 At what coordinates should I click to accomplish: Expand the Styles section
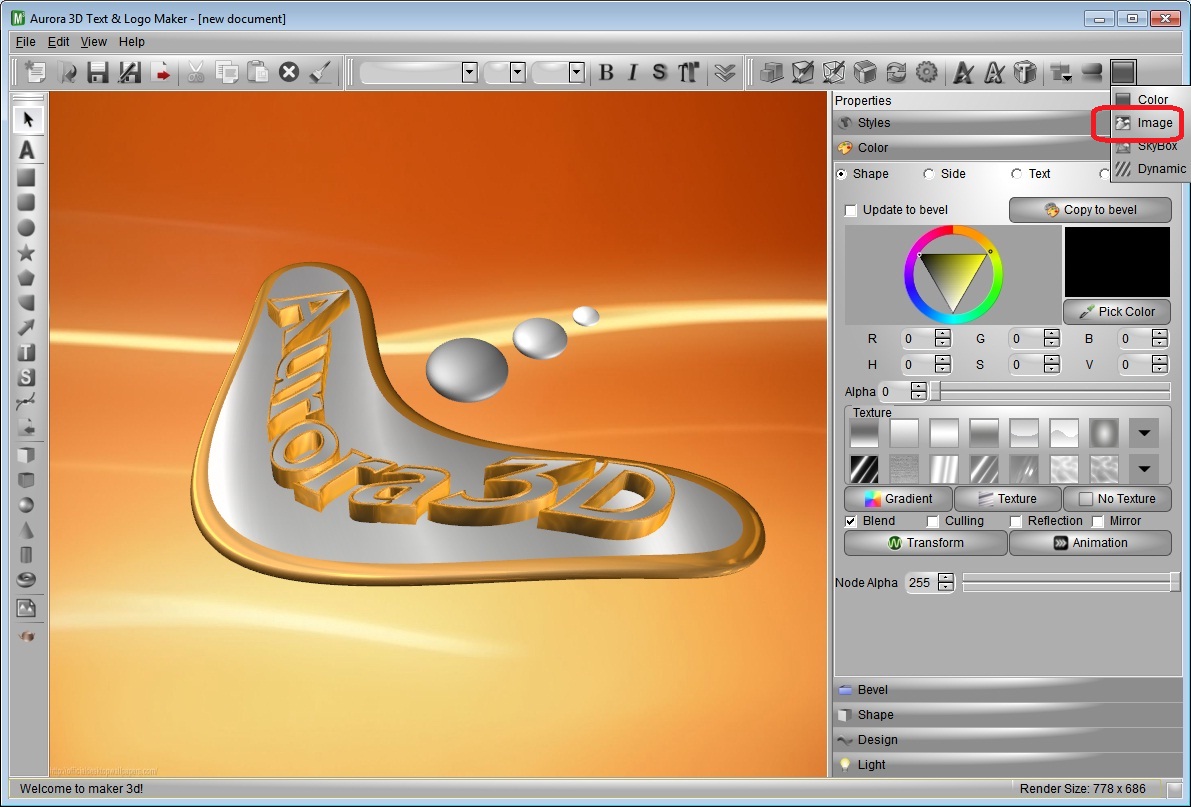(x=971, y=123)
